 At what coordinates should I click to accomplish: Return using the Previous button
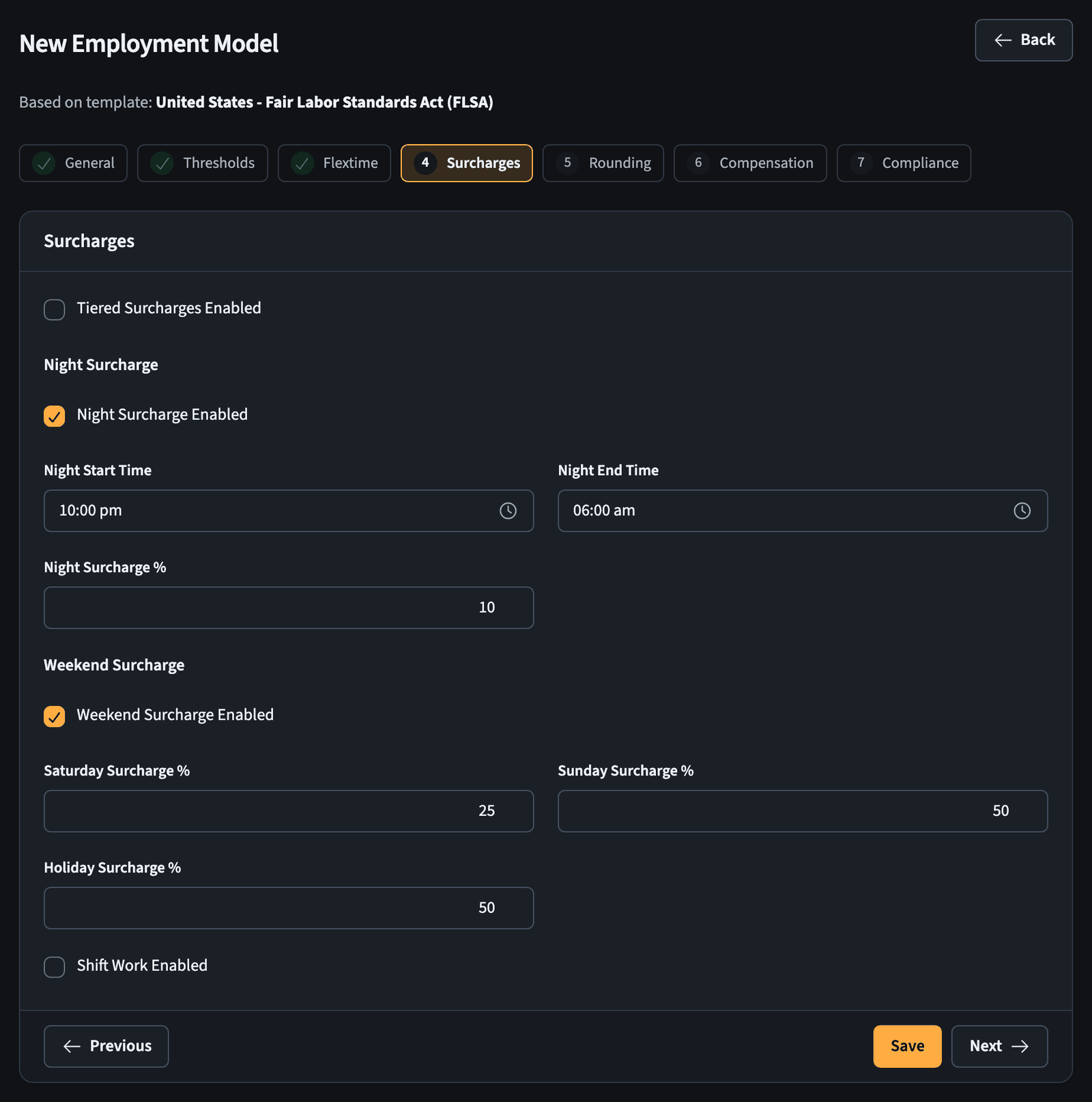coord(106,1046)
